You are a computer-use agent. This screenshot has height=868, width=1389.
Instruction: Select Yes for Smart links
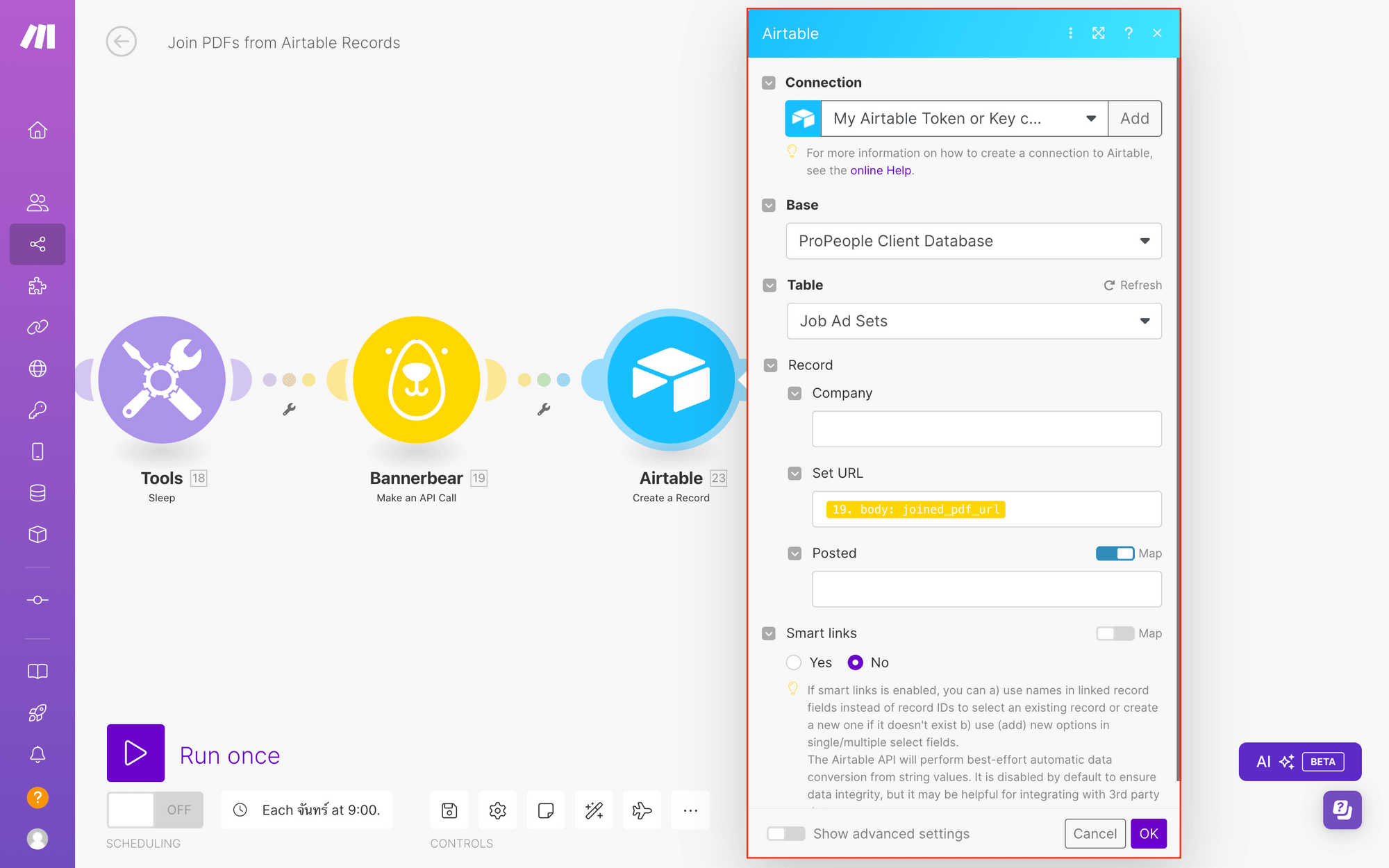pos(794,662)
